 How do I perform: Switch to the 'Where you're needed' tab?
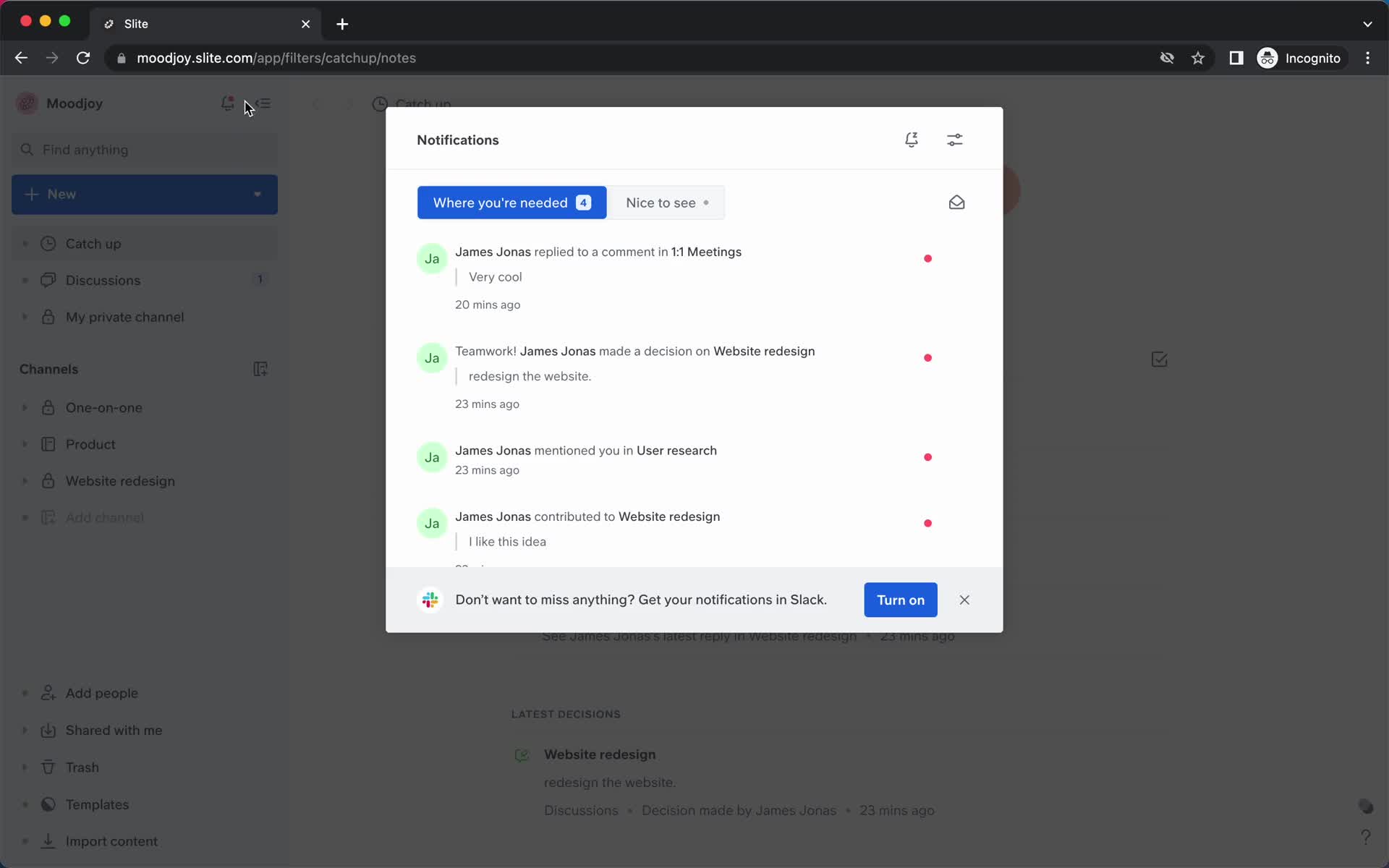511,202
